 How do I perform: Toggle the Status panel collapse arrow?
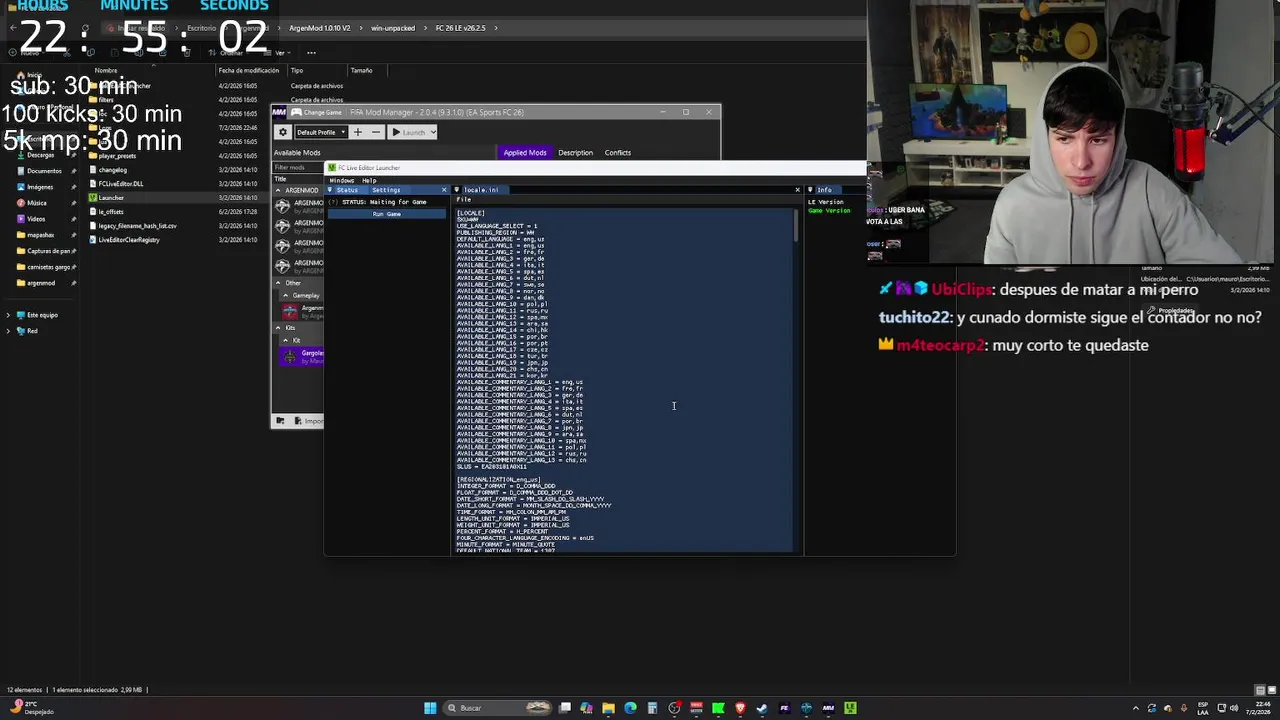click(331, 190)
